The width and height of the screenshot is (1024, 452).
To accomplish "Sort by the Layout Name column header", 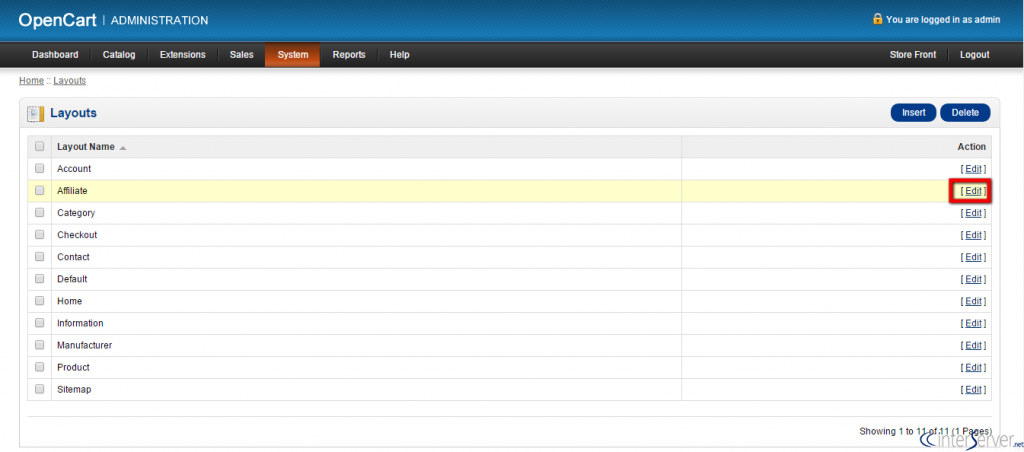I will (x=86, y=147).
